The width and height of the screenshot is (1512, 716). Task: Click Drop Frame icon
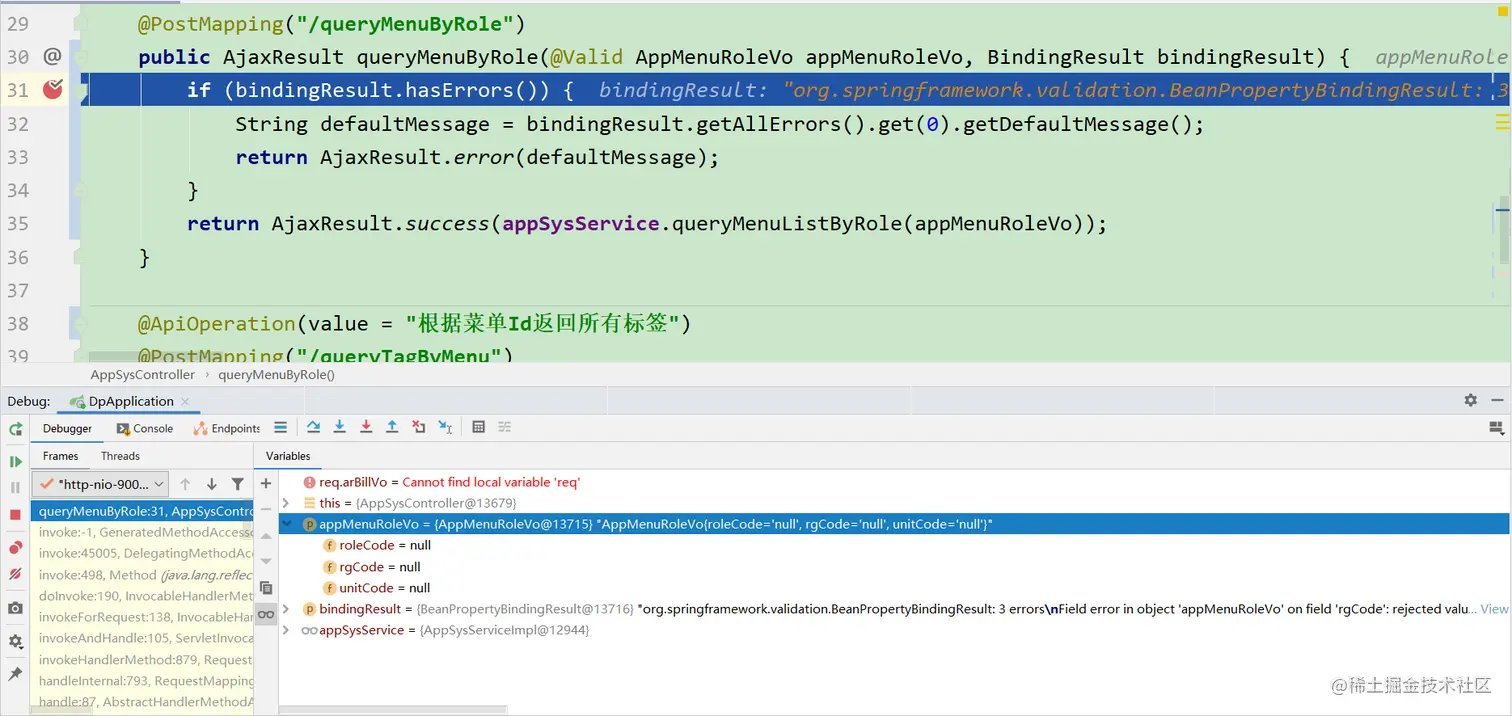point(418,427)
